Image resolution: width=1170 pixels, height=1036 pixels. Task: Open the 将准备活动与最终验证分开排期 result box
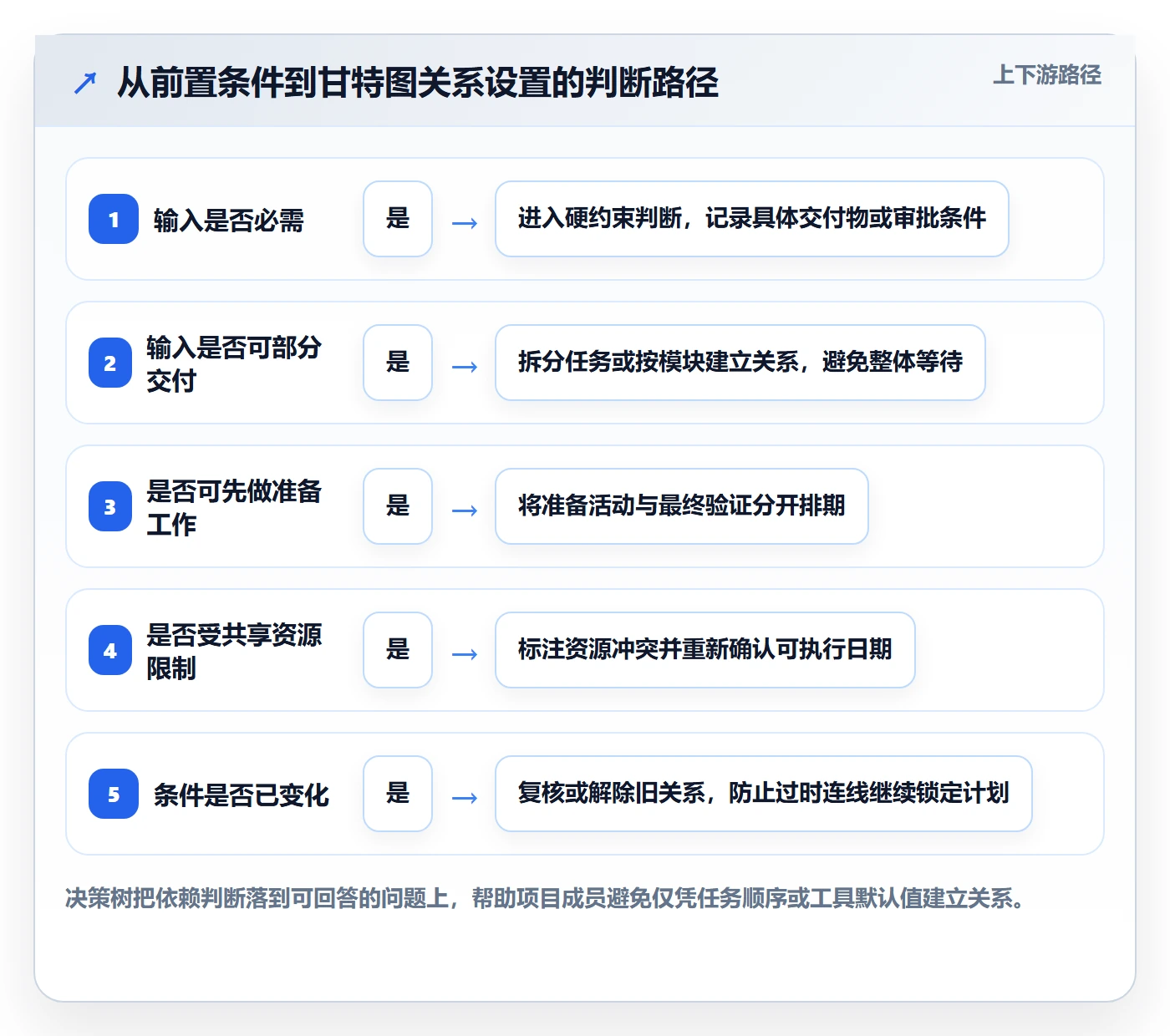pyautogui.click(x=682, y=506)
